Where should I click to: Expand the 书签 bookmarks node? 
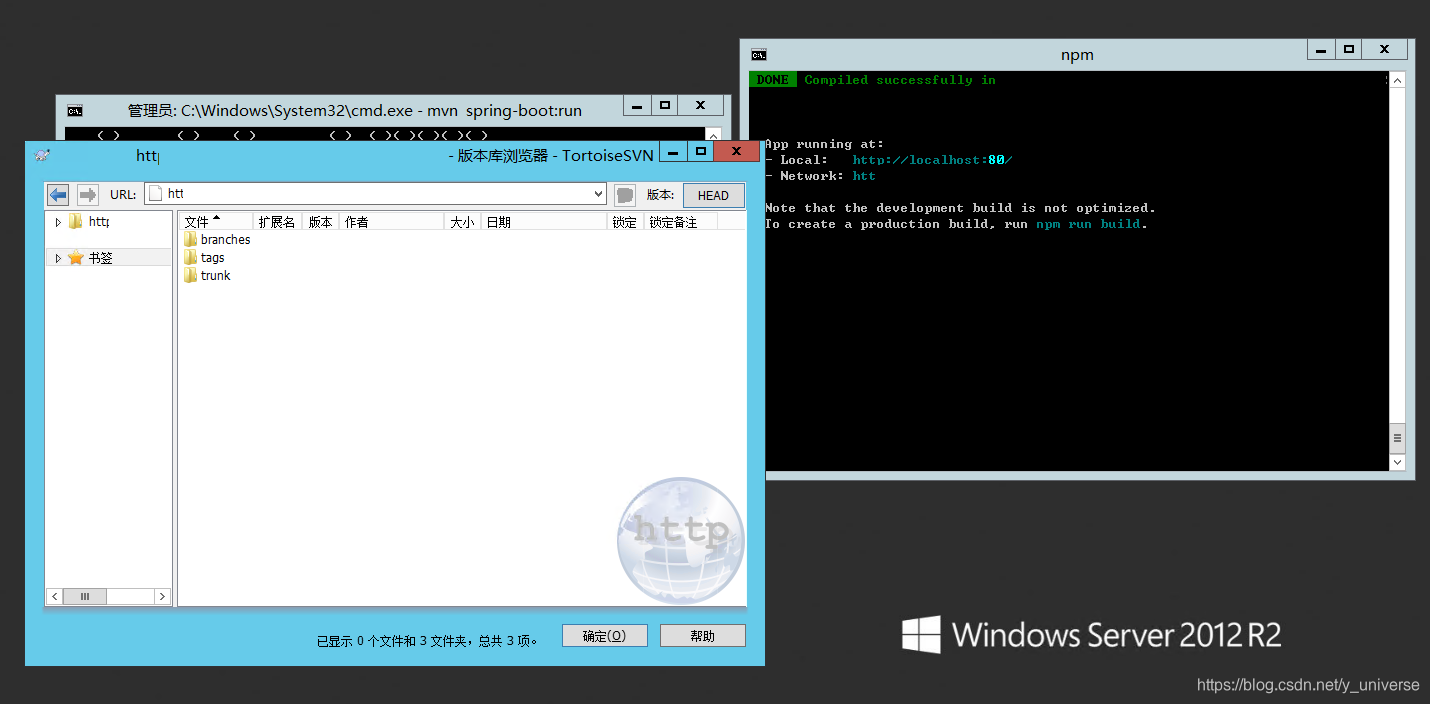pos(58,258)
